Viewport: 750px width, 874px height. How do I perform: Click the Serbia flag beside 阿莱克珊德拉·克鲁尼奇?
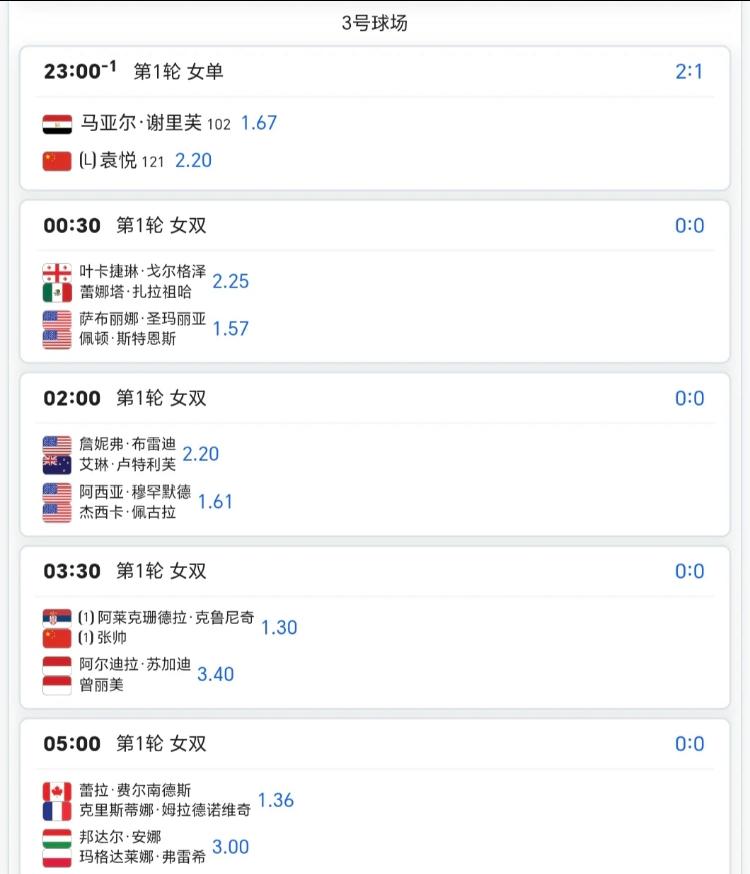pos(57,617)
